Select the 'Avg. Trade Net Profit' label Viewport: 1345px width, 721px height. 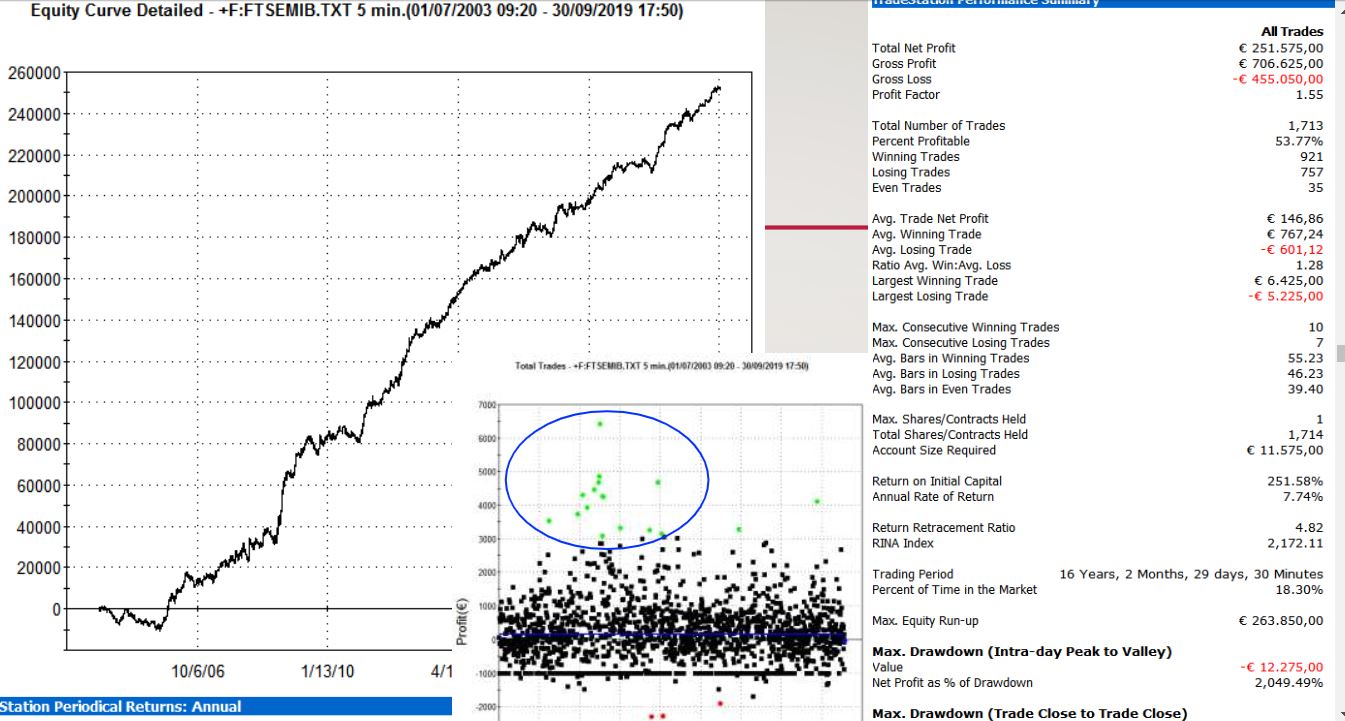point(930,219)
